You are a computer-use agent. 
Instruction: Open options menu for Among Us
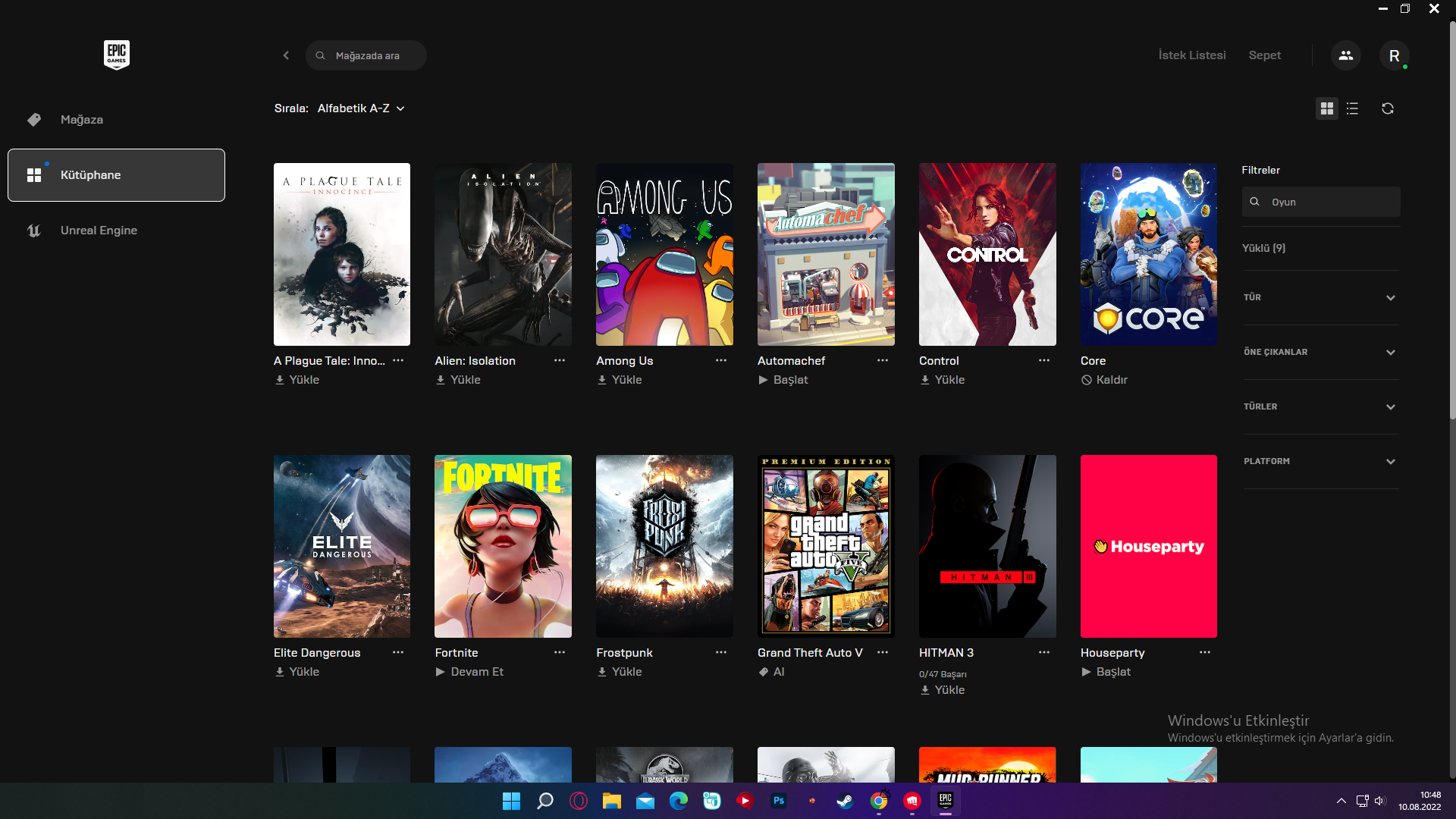(x=721, y=361)
